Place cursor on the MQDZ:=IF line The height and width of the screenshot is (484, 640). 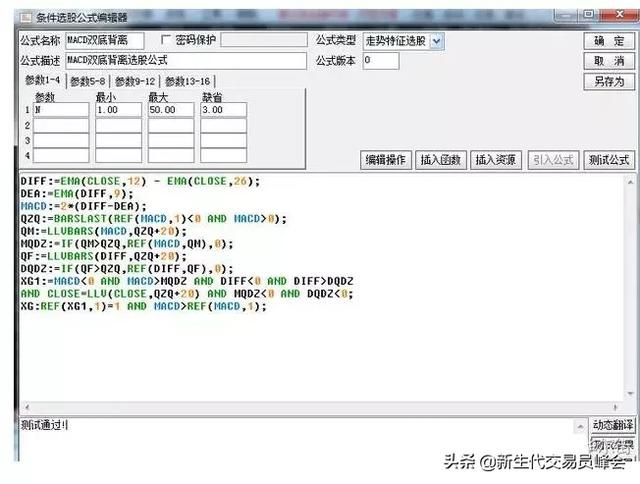pyautogui.click(x=127, y=244)
